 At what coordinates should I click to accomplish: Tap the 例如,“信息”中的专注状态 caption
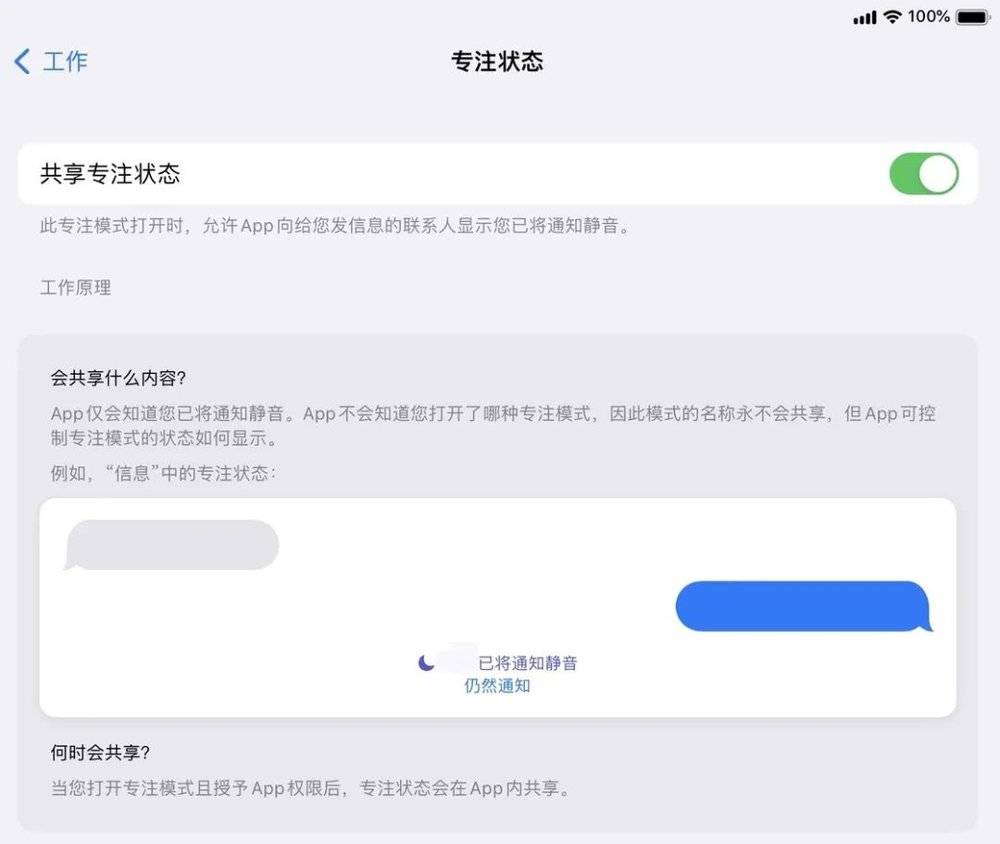[x=163, y=473]
